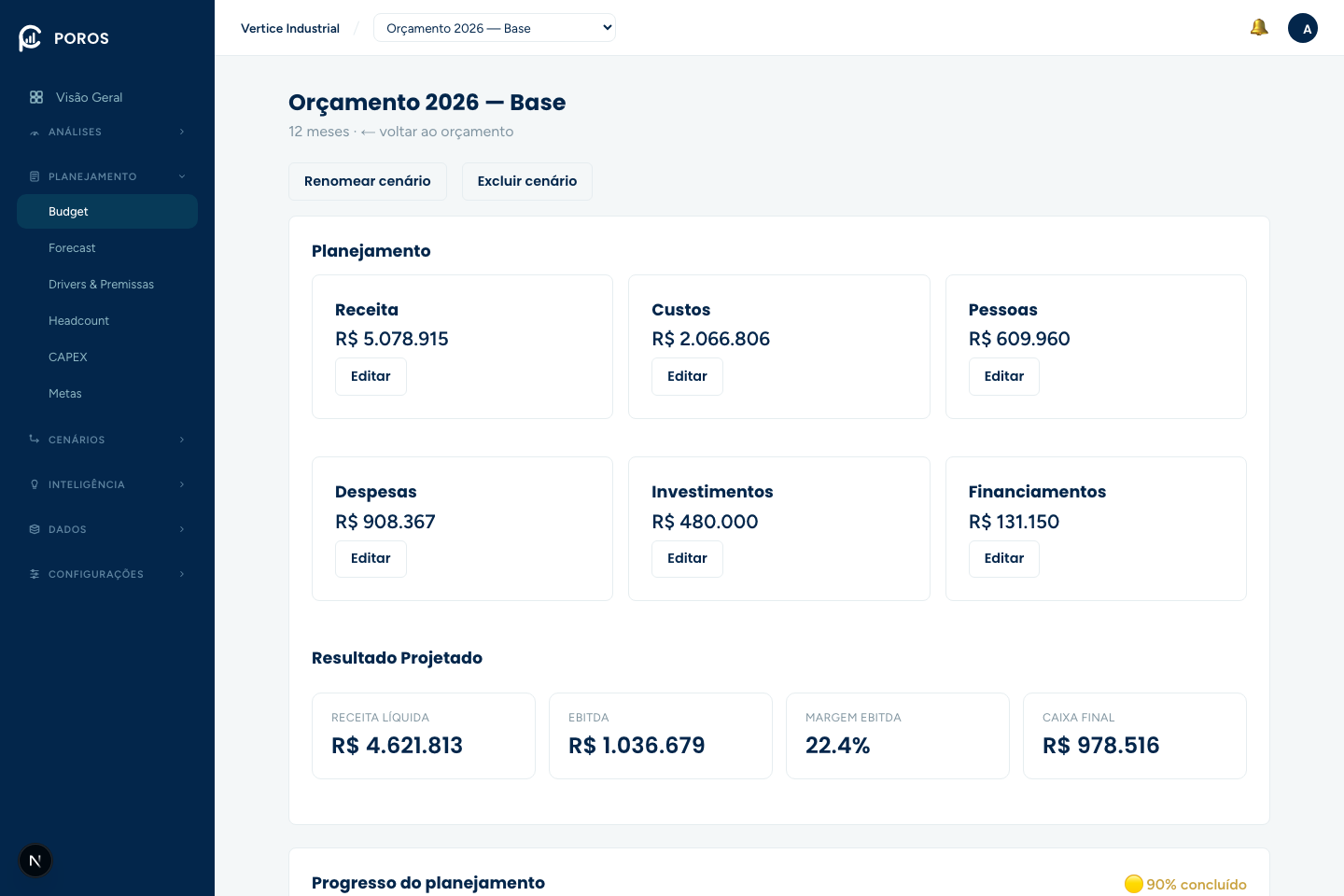The width and height of the screenshot is (1344, 896).
Task: Open the notifications bell
Action: tap(1259, 28)
